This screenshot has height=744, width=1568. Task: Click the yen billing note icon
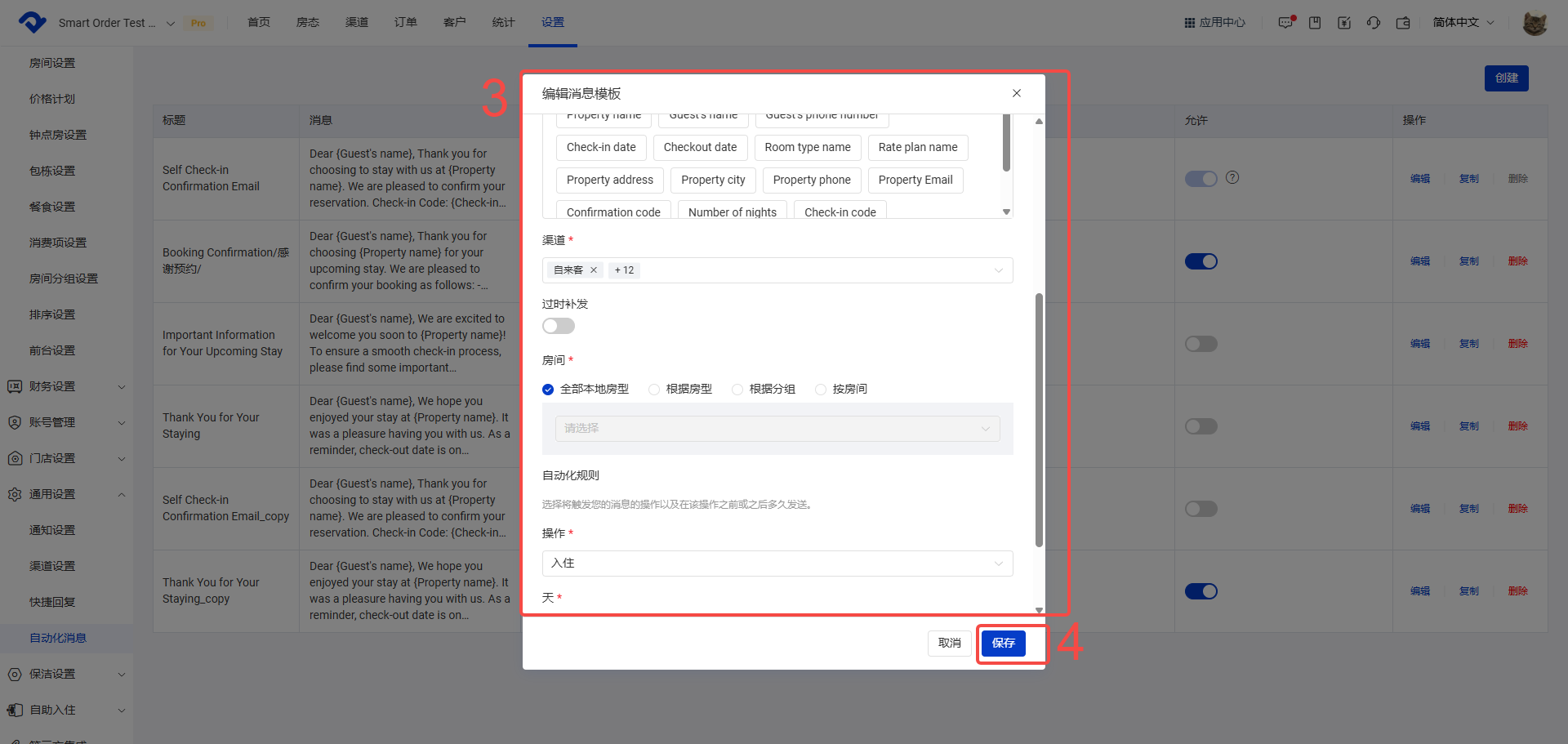[1344, 23]
